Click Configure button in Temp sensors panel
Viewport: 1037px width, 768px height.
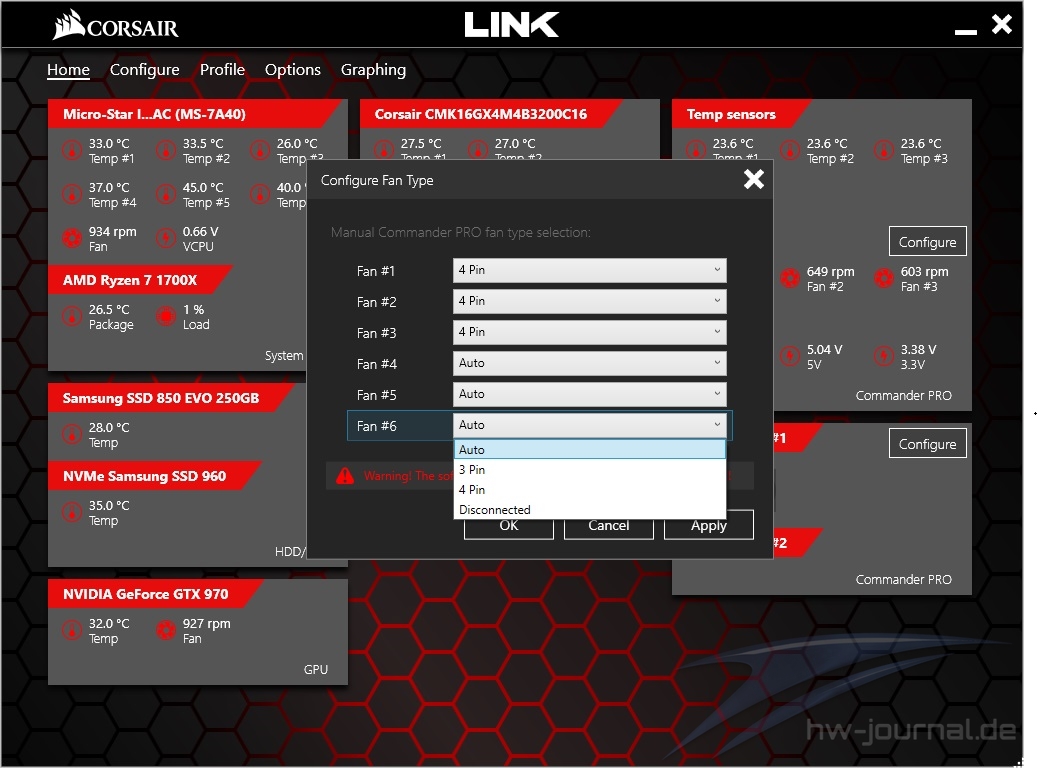927,241
